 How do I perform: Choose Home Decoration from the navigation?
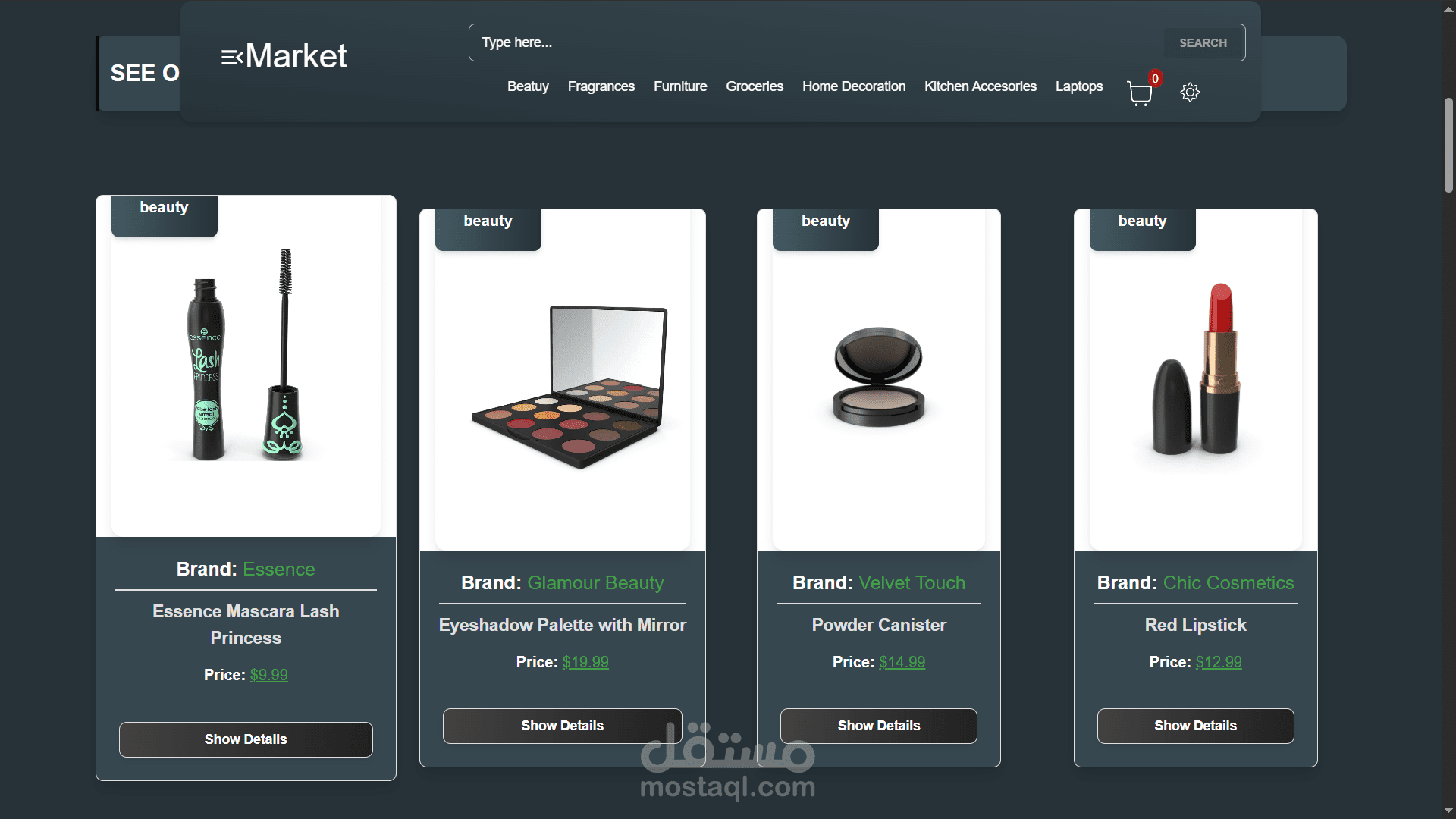click(853, 86)
